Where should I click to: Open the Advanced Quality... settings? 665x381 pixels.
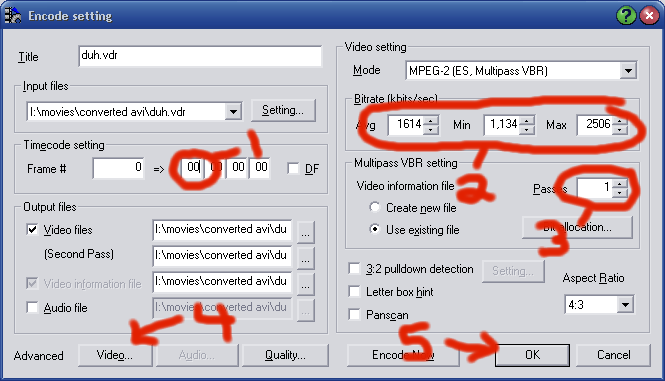285,355
